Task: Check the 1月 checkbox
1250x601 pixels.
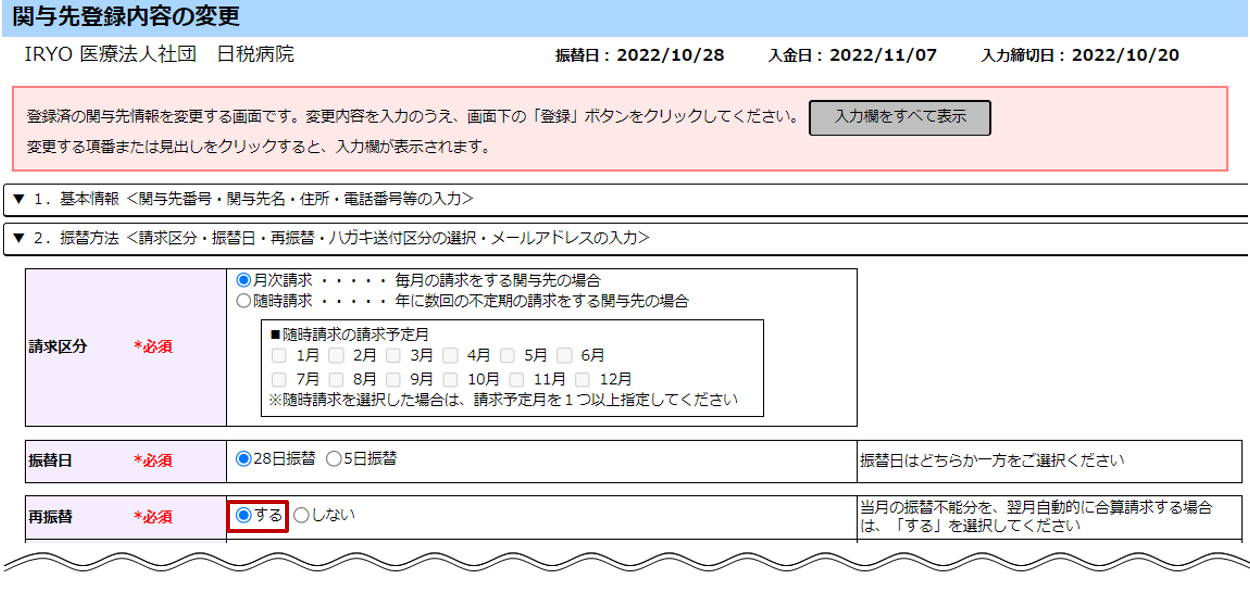Action: [281, 355]
